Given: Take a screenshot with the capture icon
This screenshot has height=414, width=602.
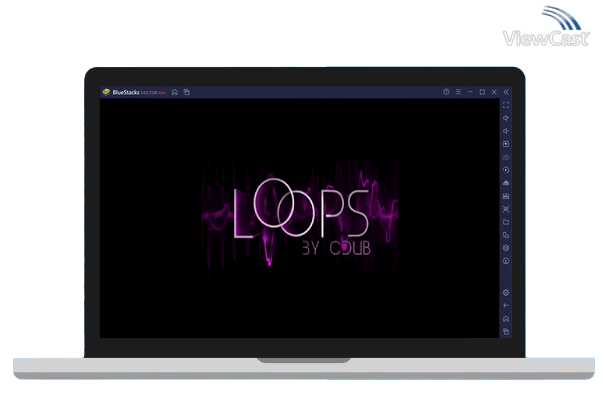Looking at the screenshot, I should 506,209.
